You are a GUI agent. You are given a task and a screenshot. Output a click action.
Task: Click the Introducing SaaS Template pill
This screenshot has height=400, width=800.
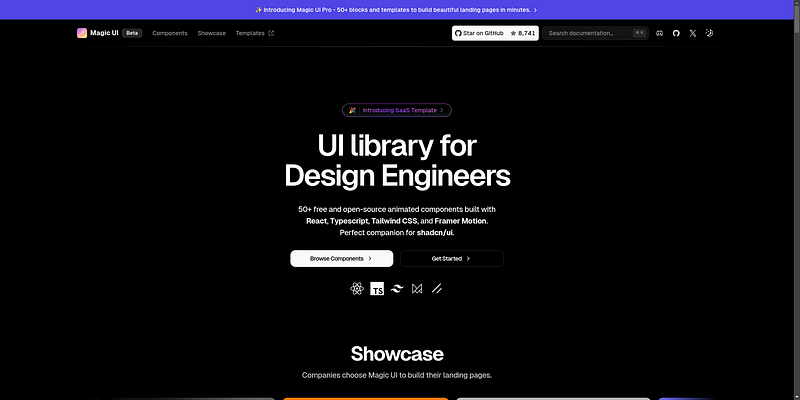pos(397,110)
